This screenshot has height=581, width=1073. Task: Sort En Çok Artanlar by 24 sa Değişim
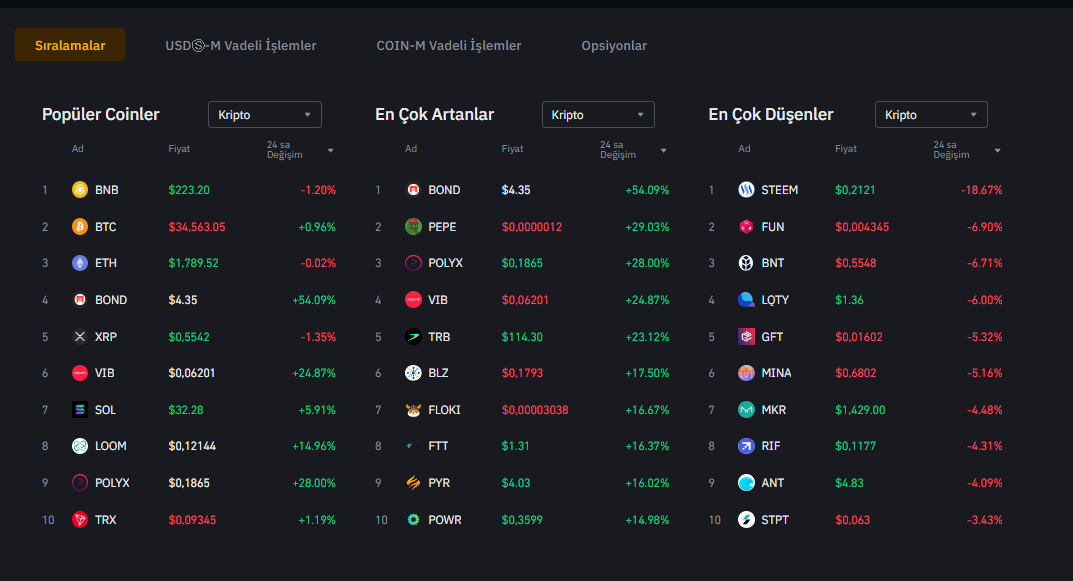tap(663, 151)
